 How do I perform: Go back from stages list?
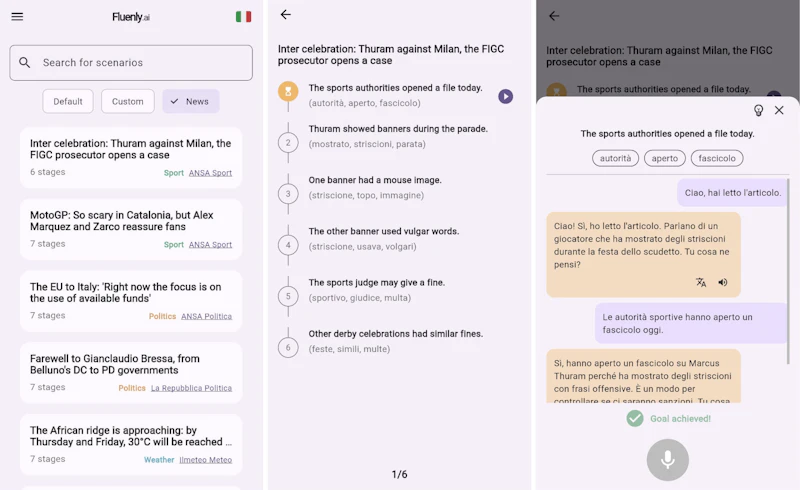tap(286, 14)
